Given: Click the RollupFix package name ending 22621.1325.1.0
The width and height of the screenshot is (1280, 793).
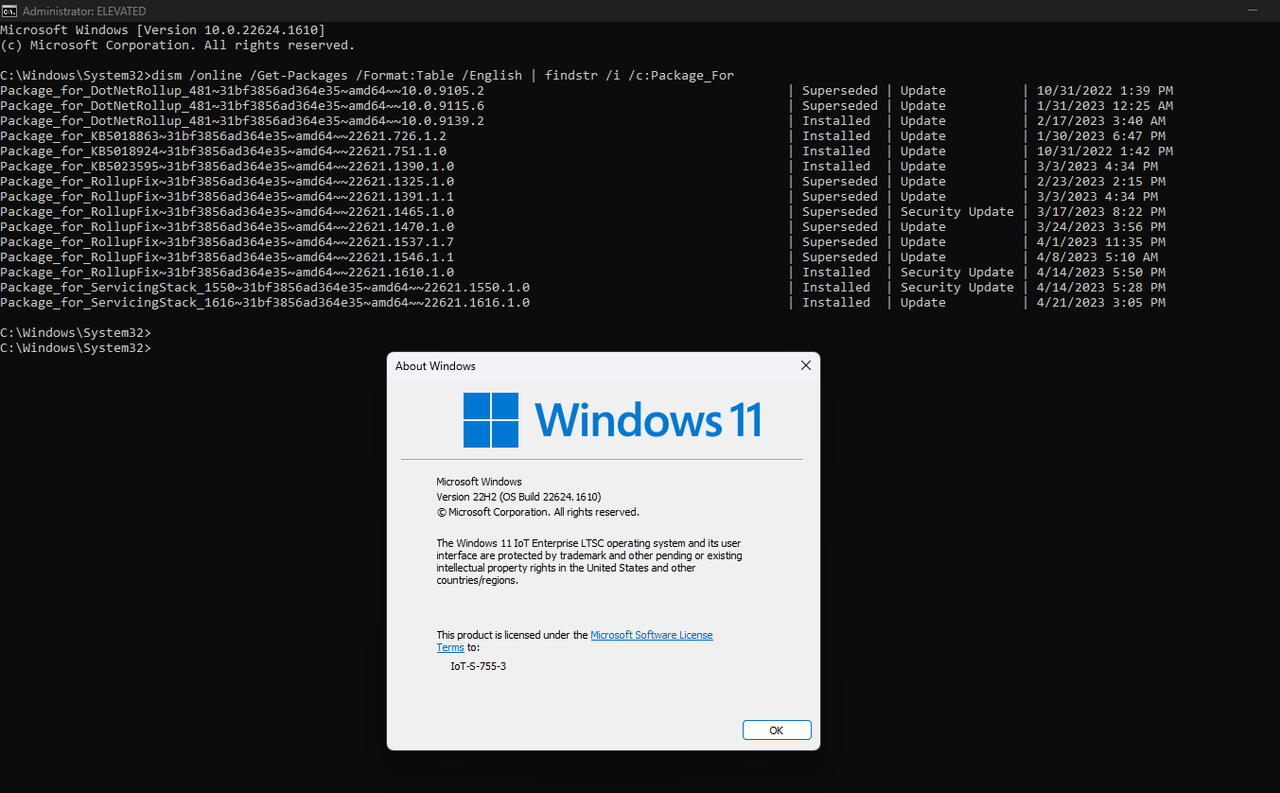Looking at the screenshot, I should click(x=227, y=181).
